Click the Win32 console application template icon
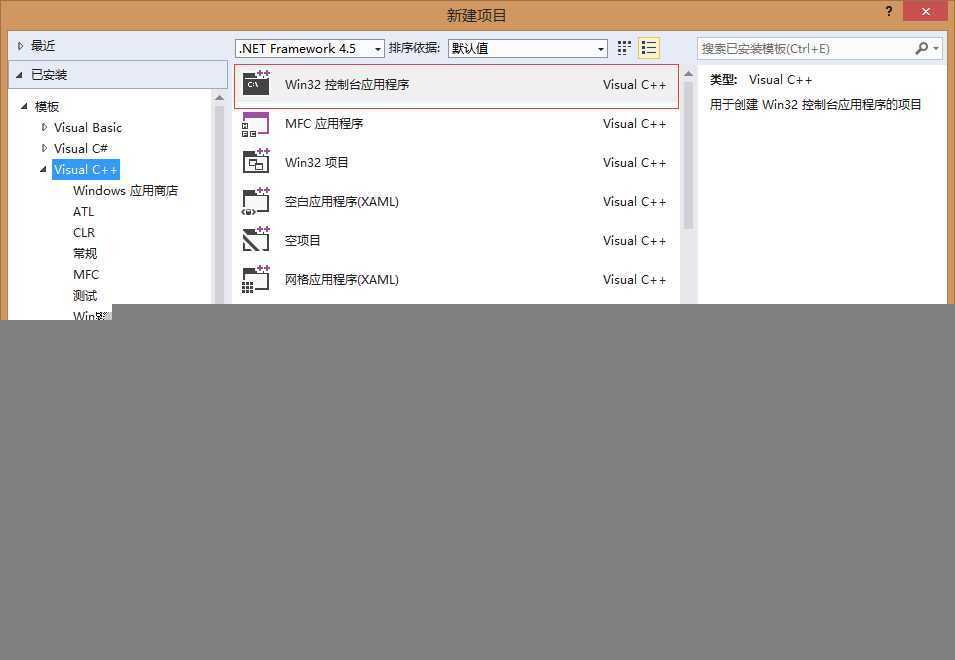This screenshot has height=660, width=955. pos(256,83)
